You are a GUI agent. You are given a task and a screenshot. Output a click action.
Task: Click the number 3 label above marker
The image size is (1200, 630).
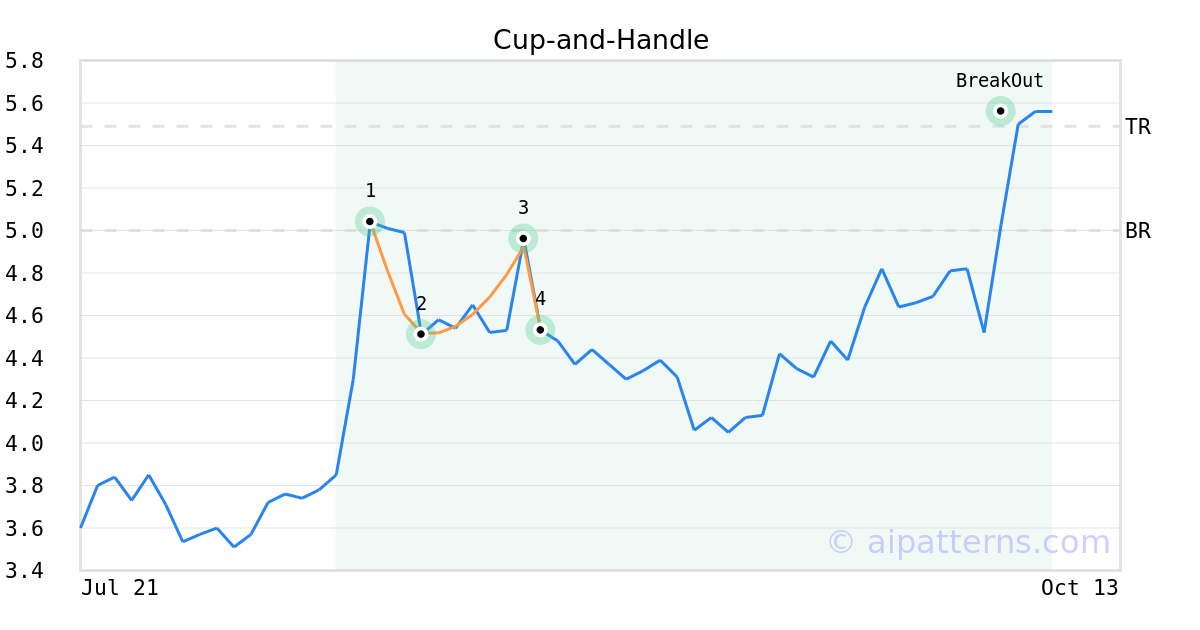(523, 208)
